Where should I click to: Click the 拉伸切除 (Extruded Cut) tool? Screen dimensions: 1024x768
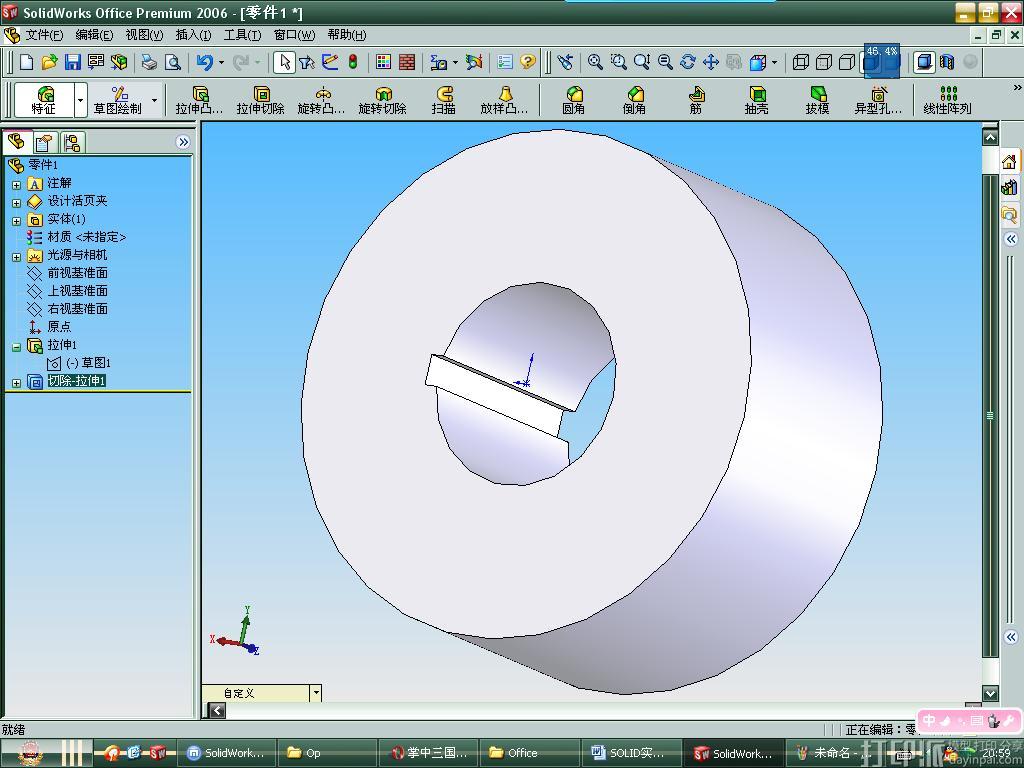(260, 99)
